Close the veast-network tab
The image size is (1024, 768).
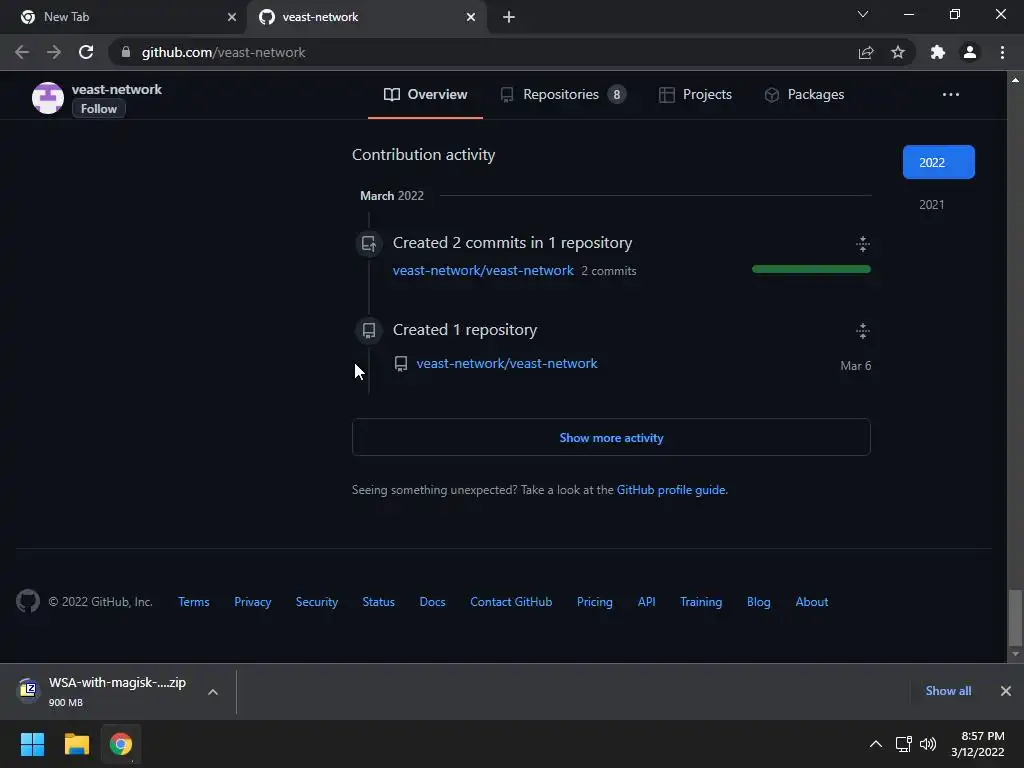coord(471,17)
